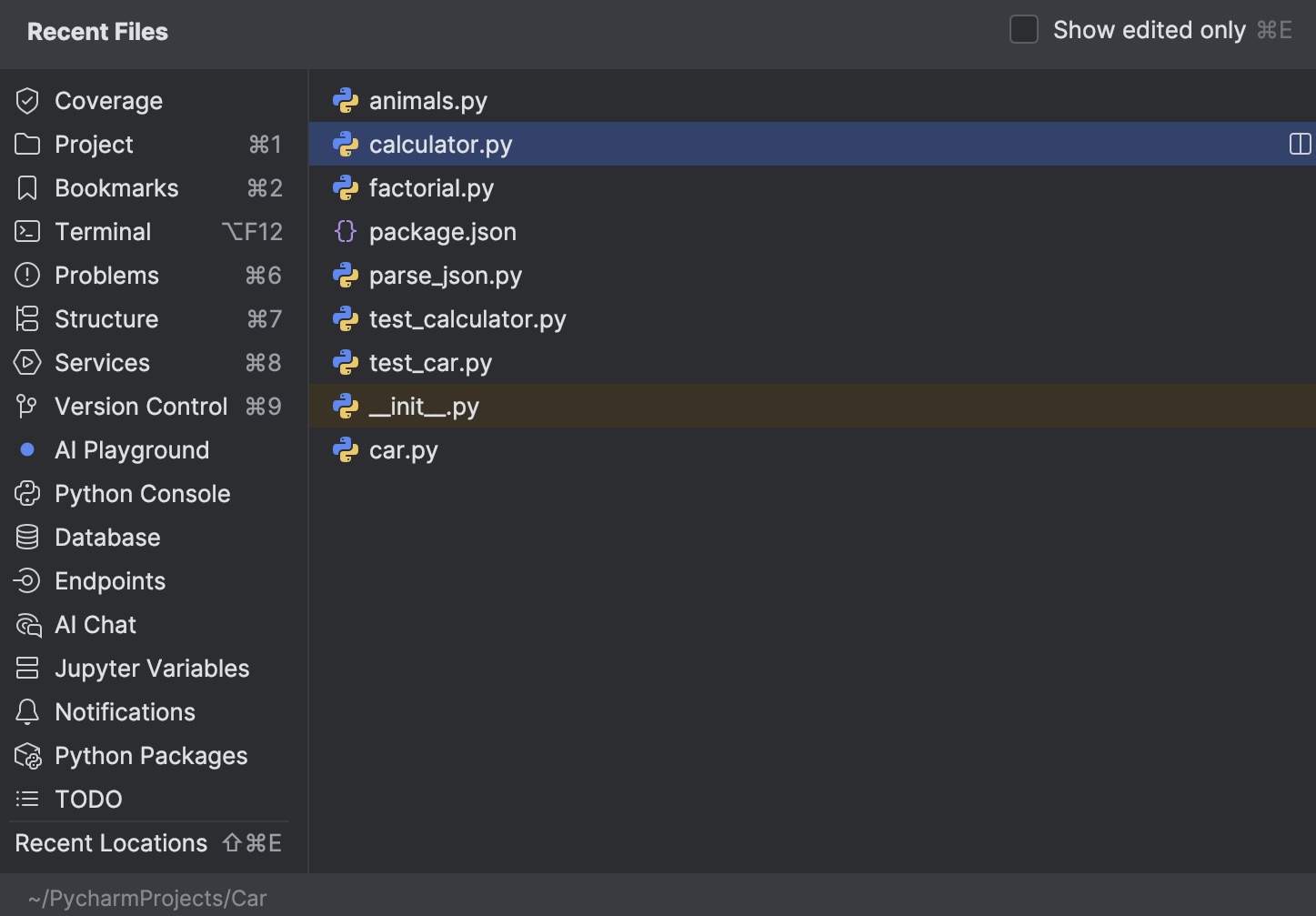1316x916 pixels.
Task: Click the AI Playground blue dot indicator
Action: click(x=26, y=449)
